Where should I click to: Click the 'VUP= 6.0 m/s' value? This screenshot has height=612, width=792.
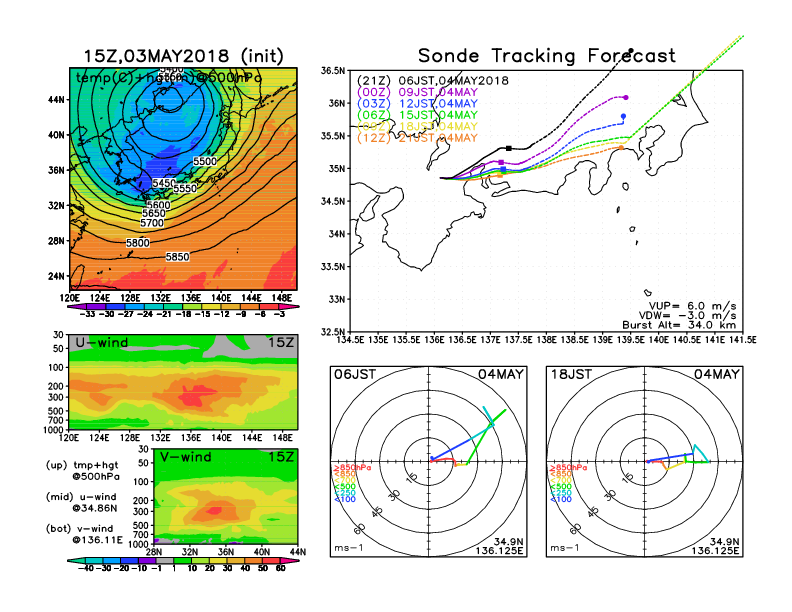(x=692, y=306)
